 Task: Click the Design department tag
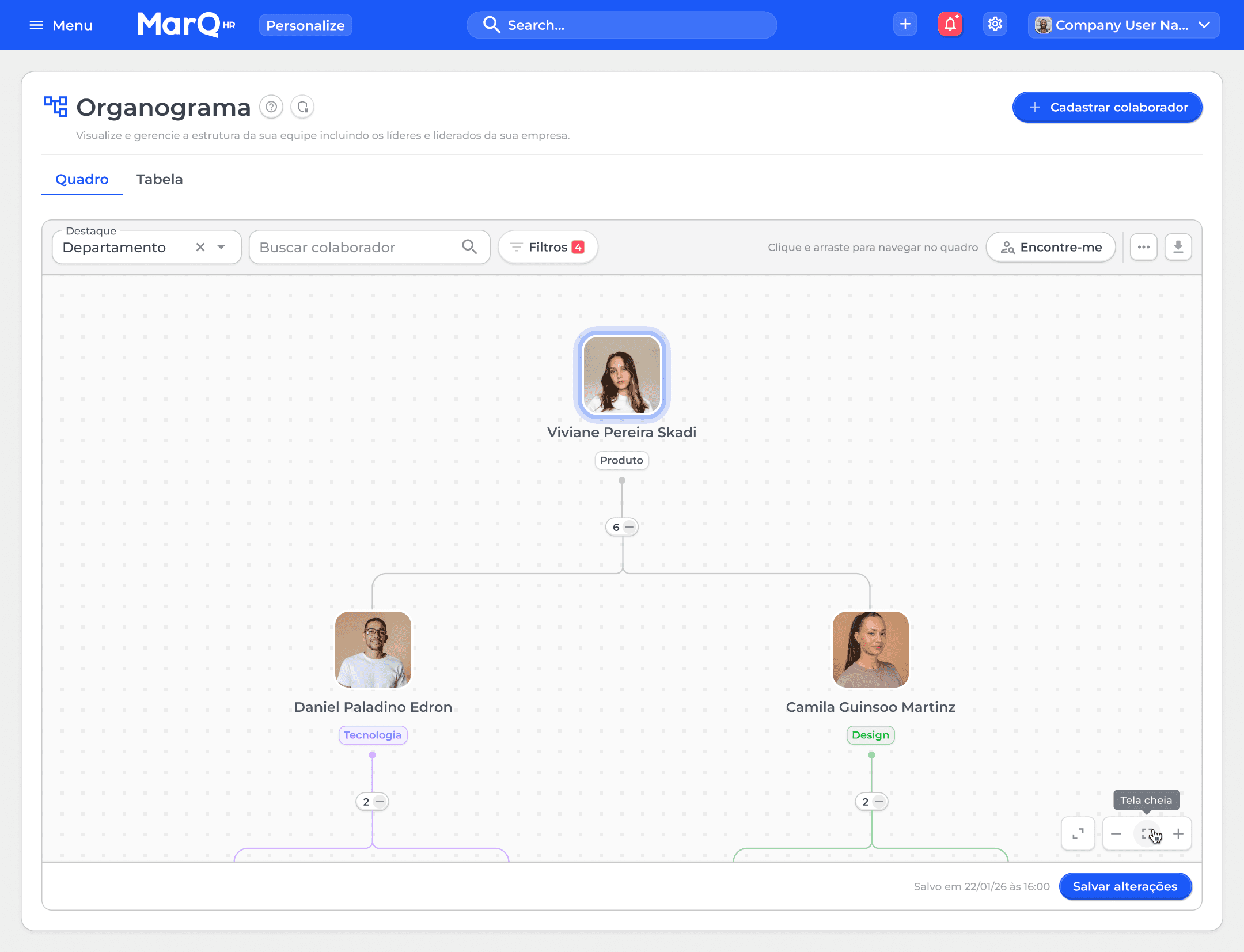pos(870,735)
